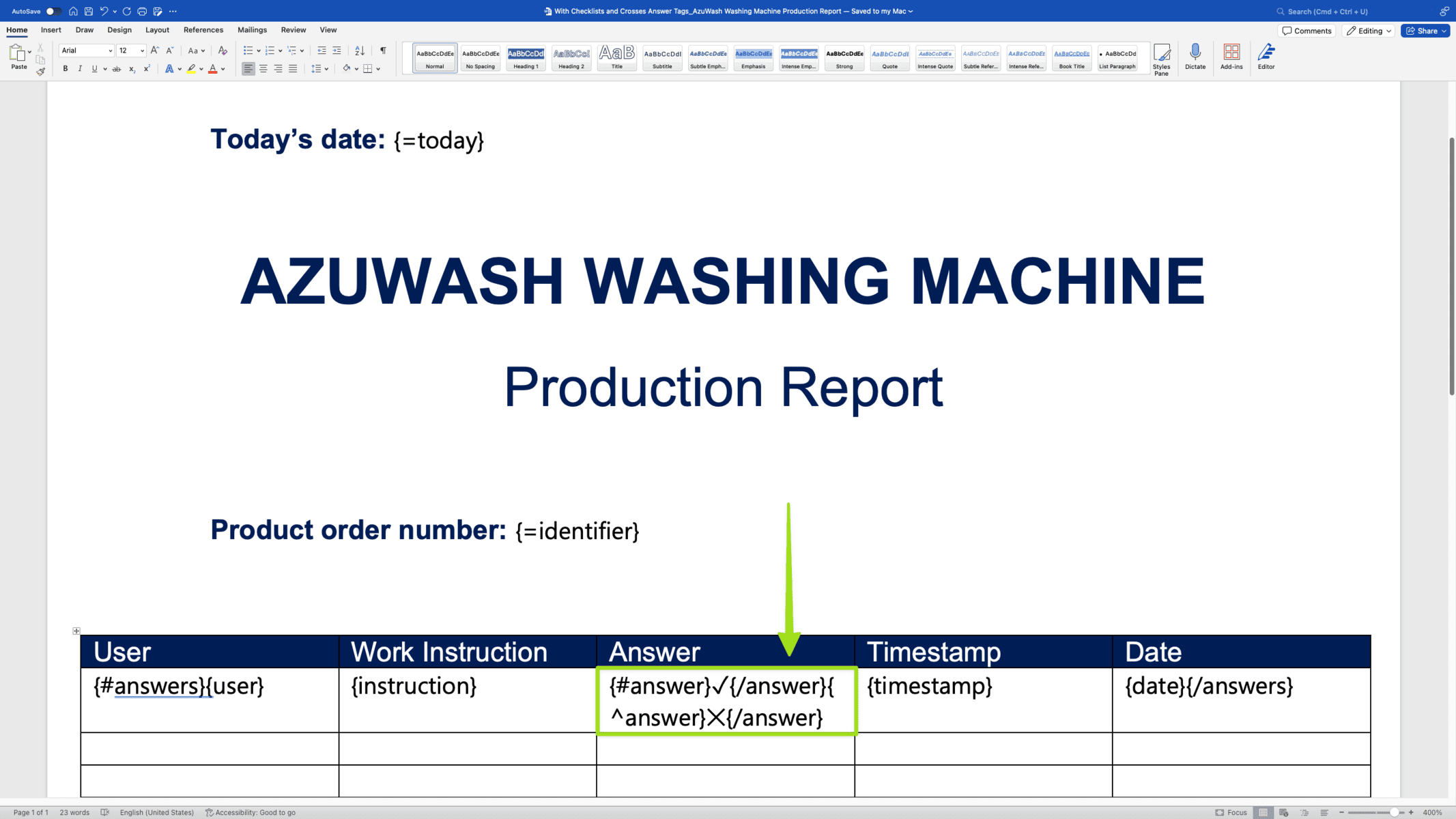Image resolution: width=1456 pixels, height=819 pixels.
Task: Click the Sort A-Z icon
Action: (360, 51)
